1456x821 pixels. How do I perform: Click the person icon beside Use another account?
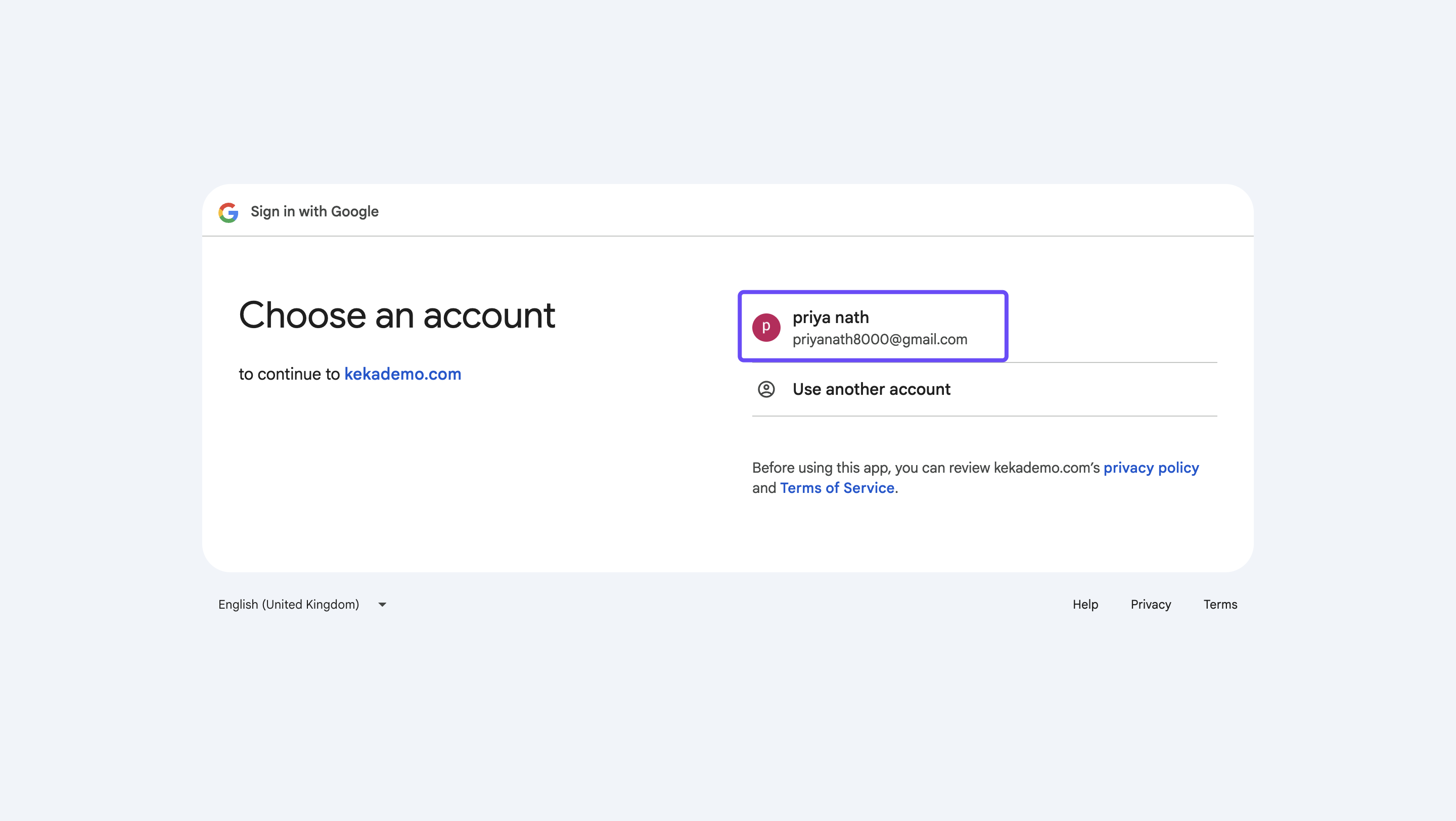(766, 389)
